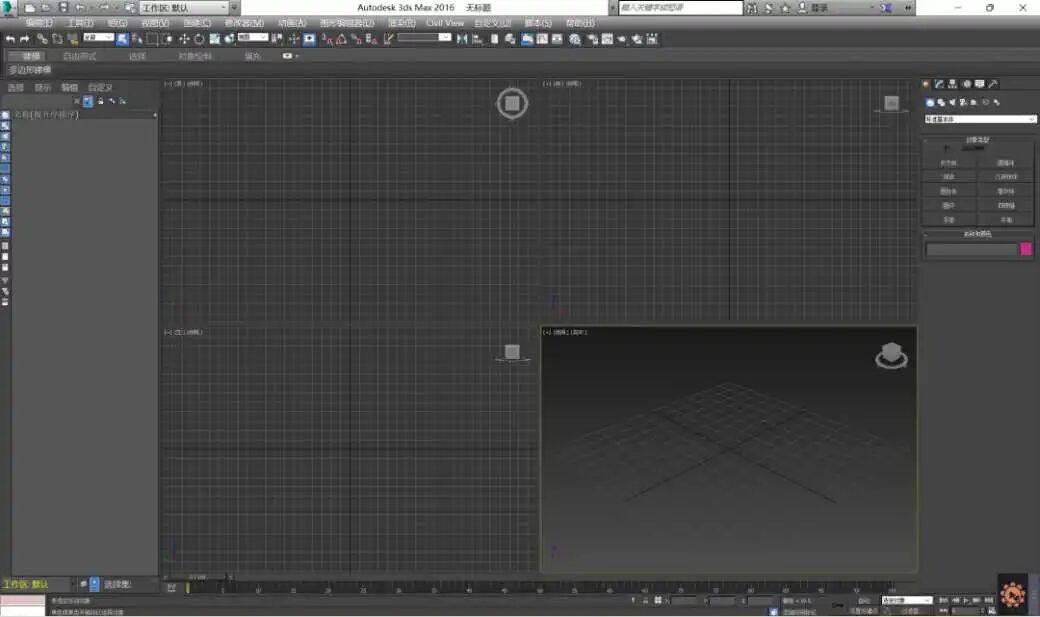1040x617 pixels.
Task: Switch to the 自由形式 ribbon tab
Action: pos(80,56)
